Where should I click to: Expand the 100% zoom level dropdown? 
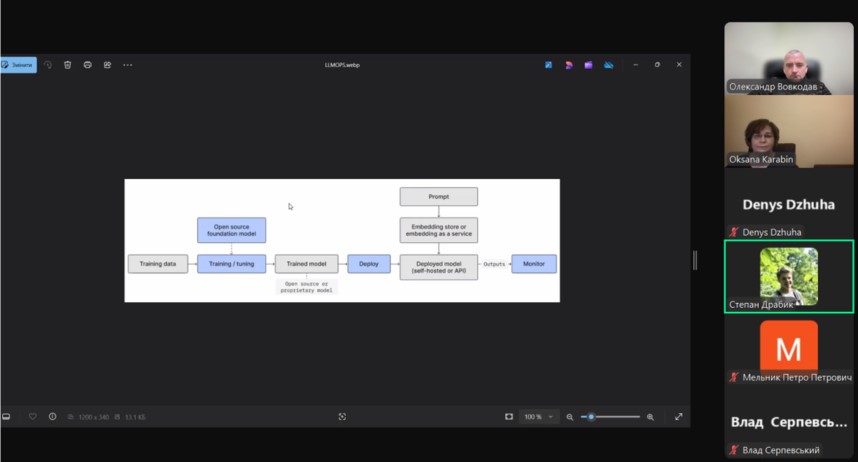[539, 416]
